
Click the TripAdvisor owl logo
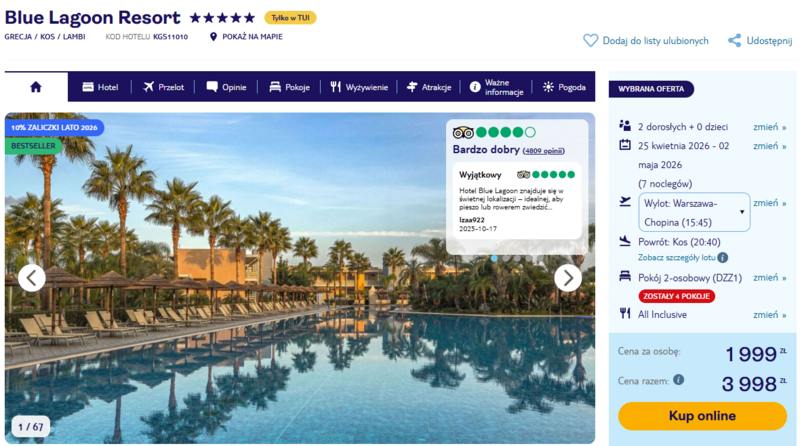click(463, 133)
